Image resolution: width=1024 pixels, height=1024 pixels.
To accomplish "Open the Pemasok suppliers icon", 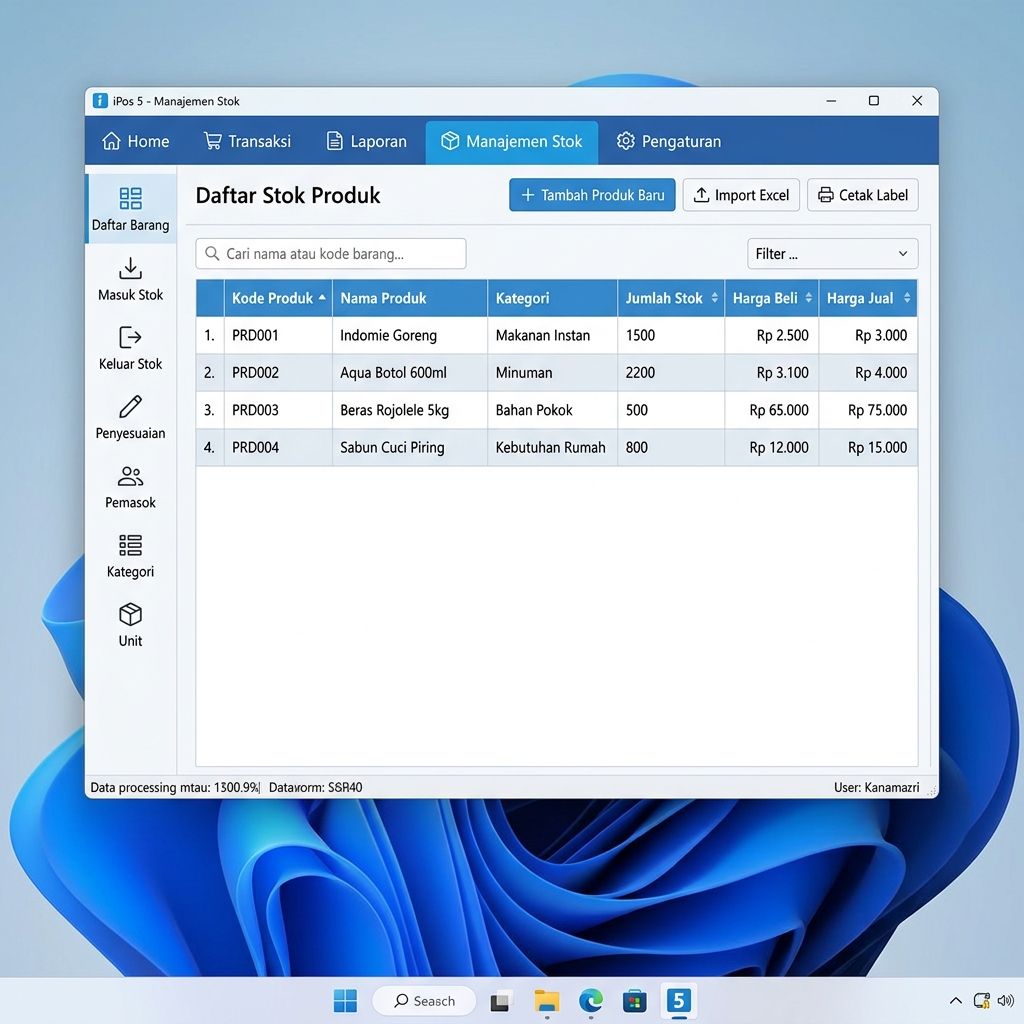I will tap(130, 476).
